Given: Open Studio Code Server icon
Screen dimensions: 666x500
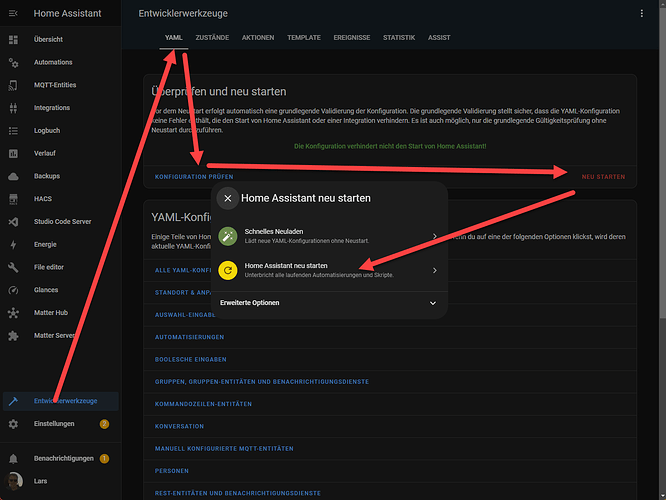Looking at the screenshot, I should click(13, 222).
